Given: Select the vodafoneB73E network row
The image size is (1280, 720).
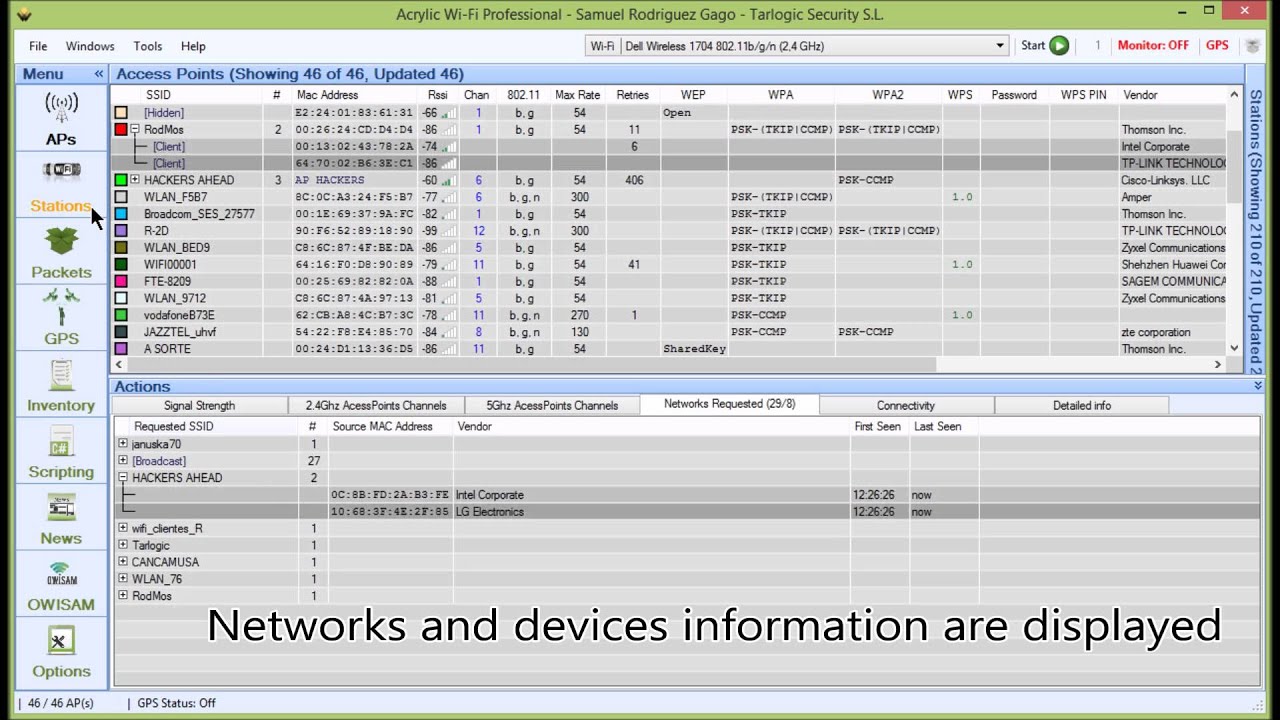Looking at the screenshot, I should (669, 315).
